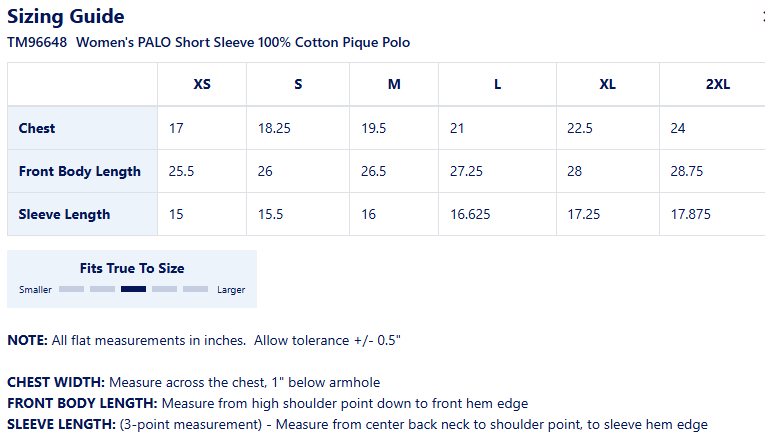Click the highlighted middle fit scale segment

(x=133, y=289)
